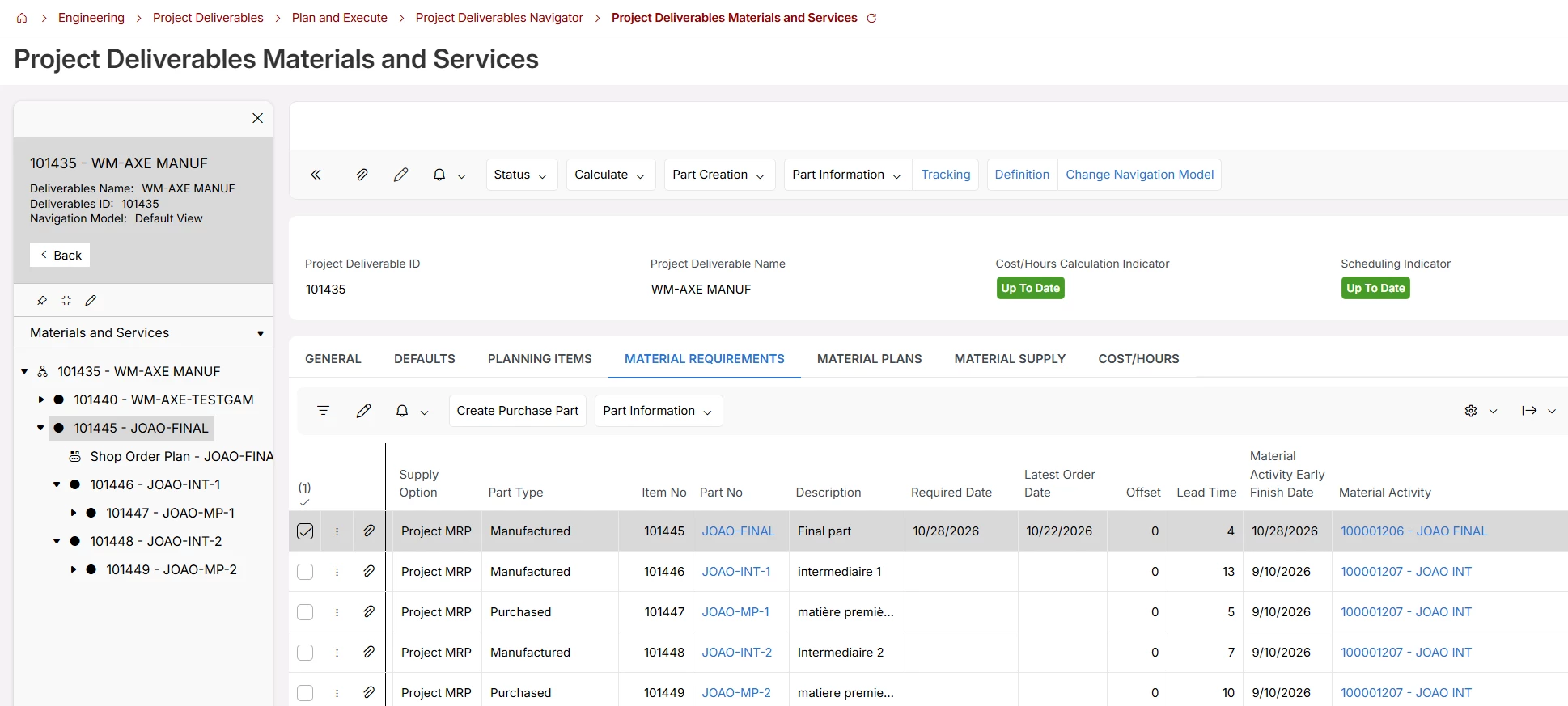Open attachments for JOAO-INT-2 row
This screenshot has height=706, width=1568.
click(369, 652)
